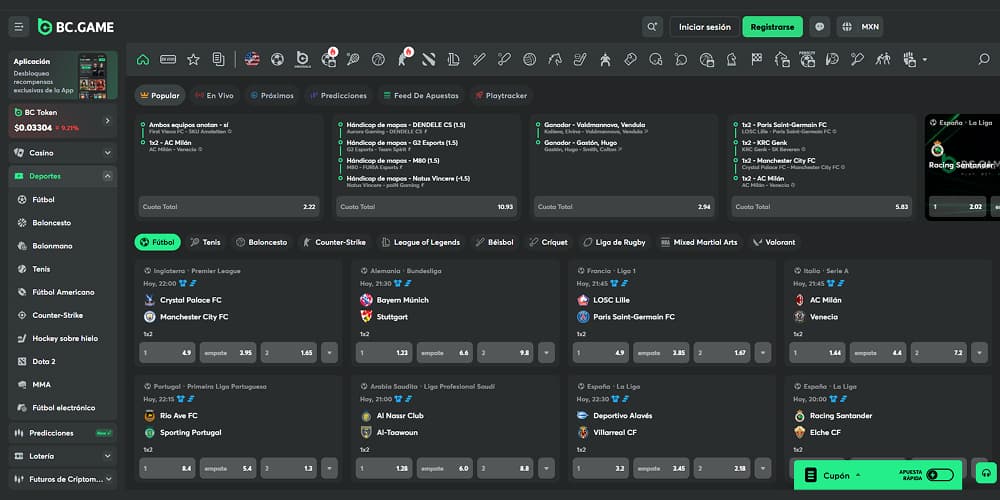The height and width of the screenshot is (500, 1000).
Task: Click the Registrarse button
Action: click(x=772, y=27)
